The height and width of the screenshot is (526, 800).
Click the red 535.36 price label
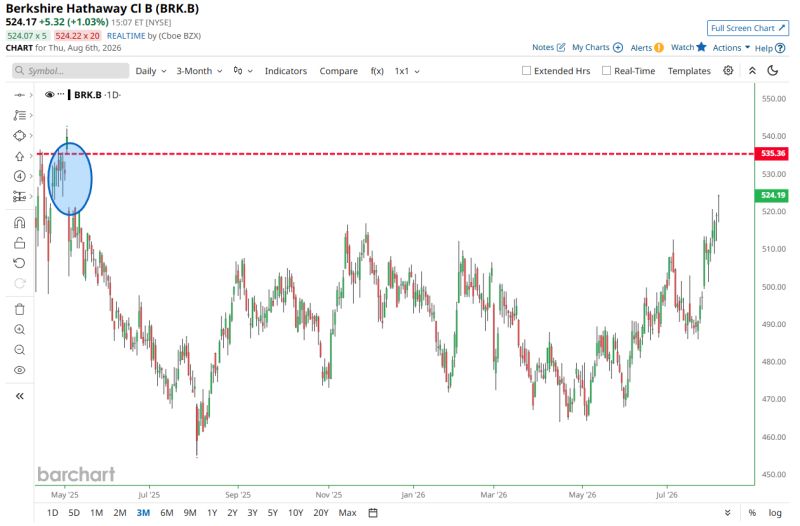772,153
